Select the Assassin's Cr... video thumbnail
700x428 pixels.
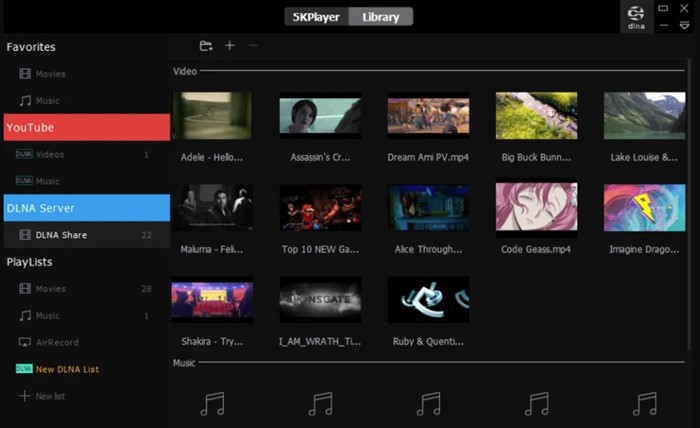[x=320, y=116]
